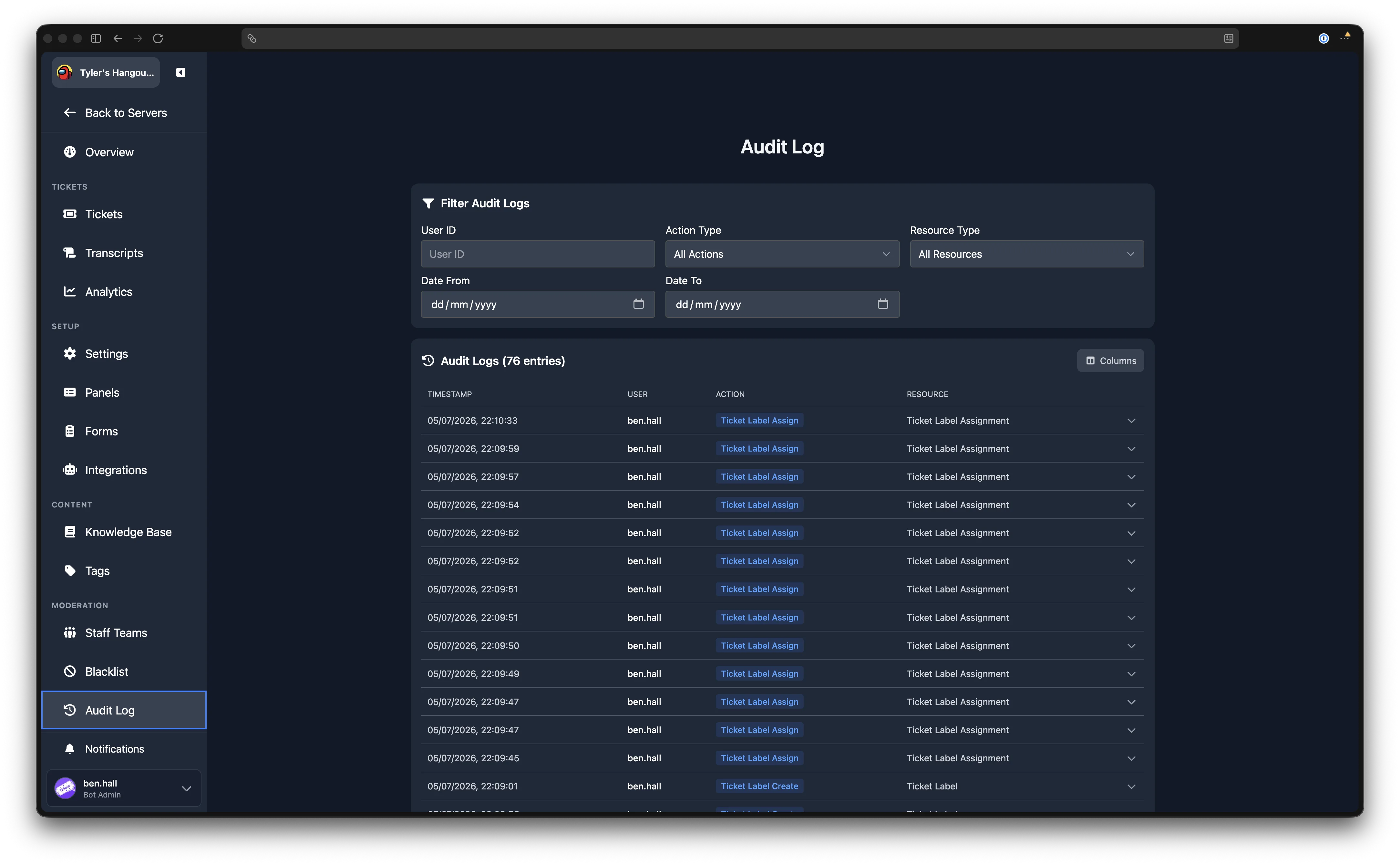Open the Analytics section
This screenshot has width=1400, height=865.
(124, 292)
